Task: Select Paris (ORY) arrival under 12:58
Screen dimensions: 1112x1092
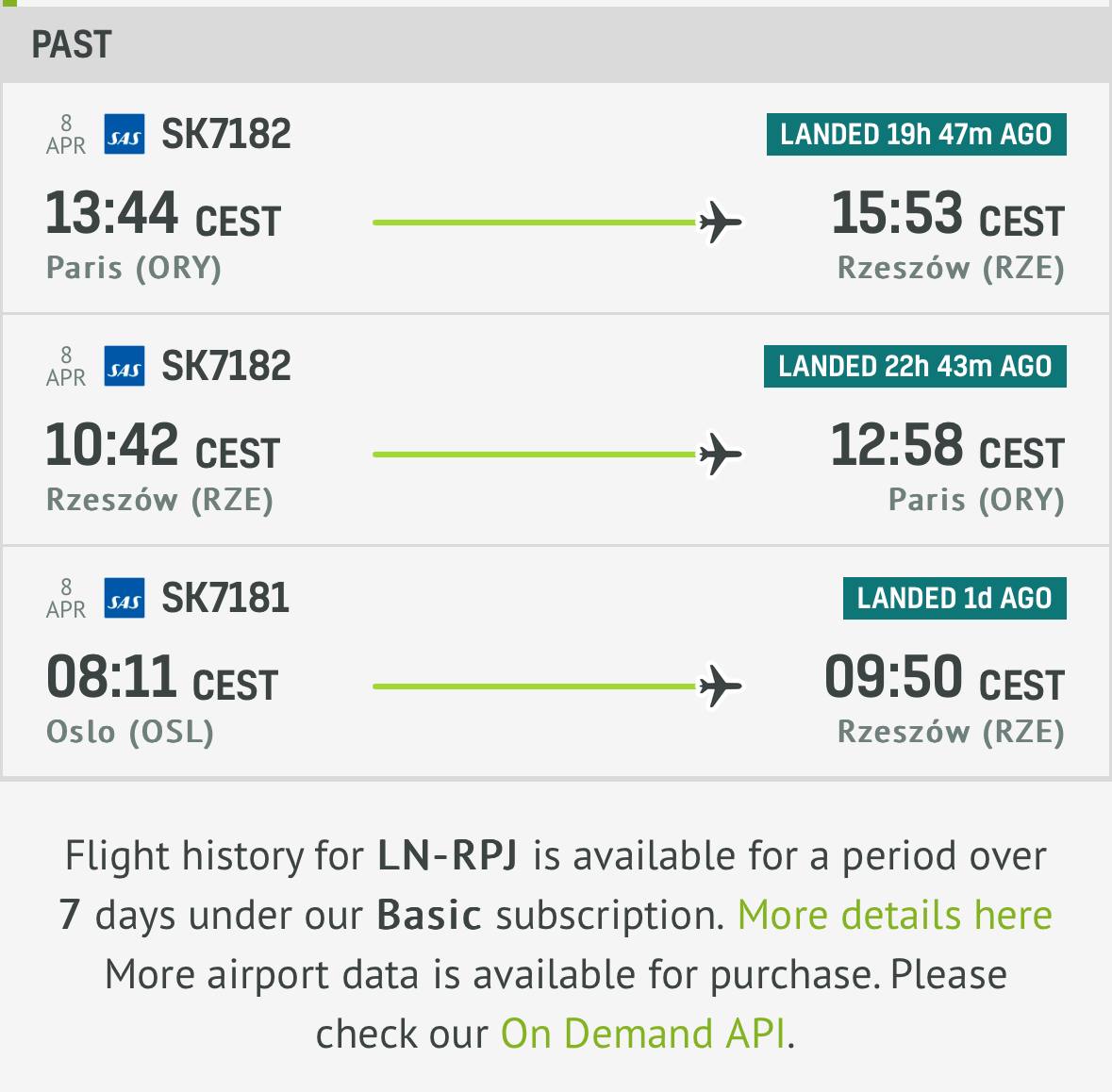Action: click(976, 501)
